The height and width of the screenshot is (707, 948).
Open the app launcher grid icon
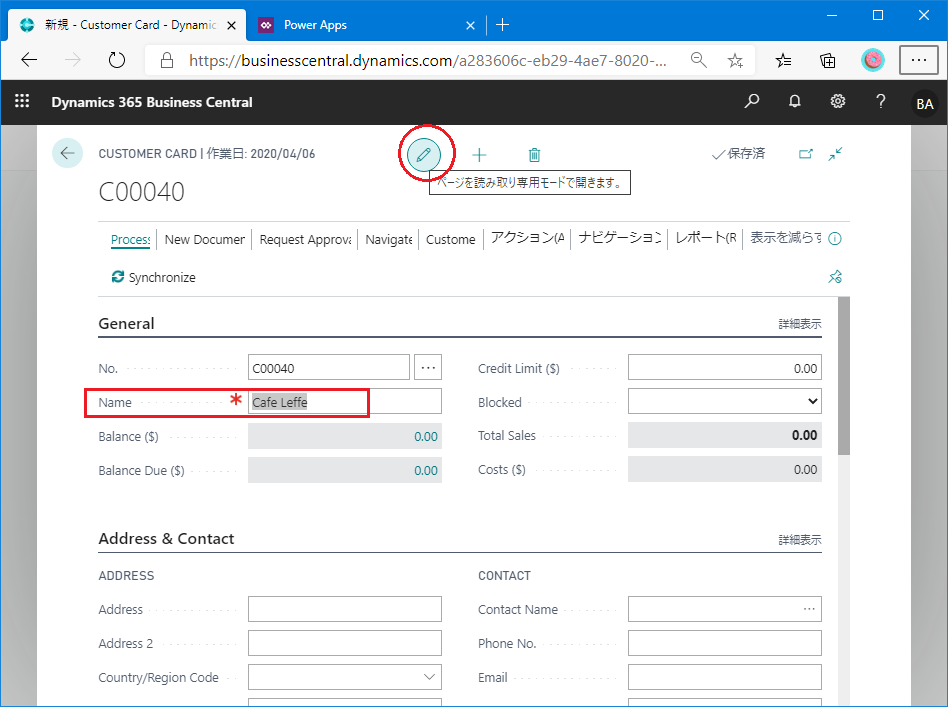[22, 101]
